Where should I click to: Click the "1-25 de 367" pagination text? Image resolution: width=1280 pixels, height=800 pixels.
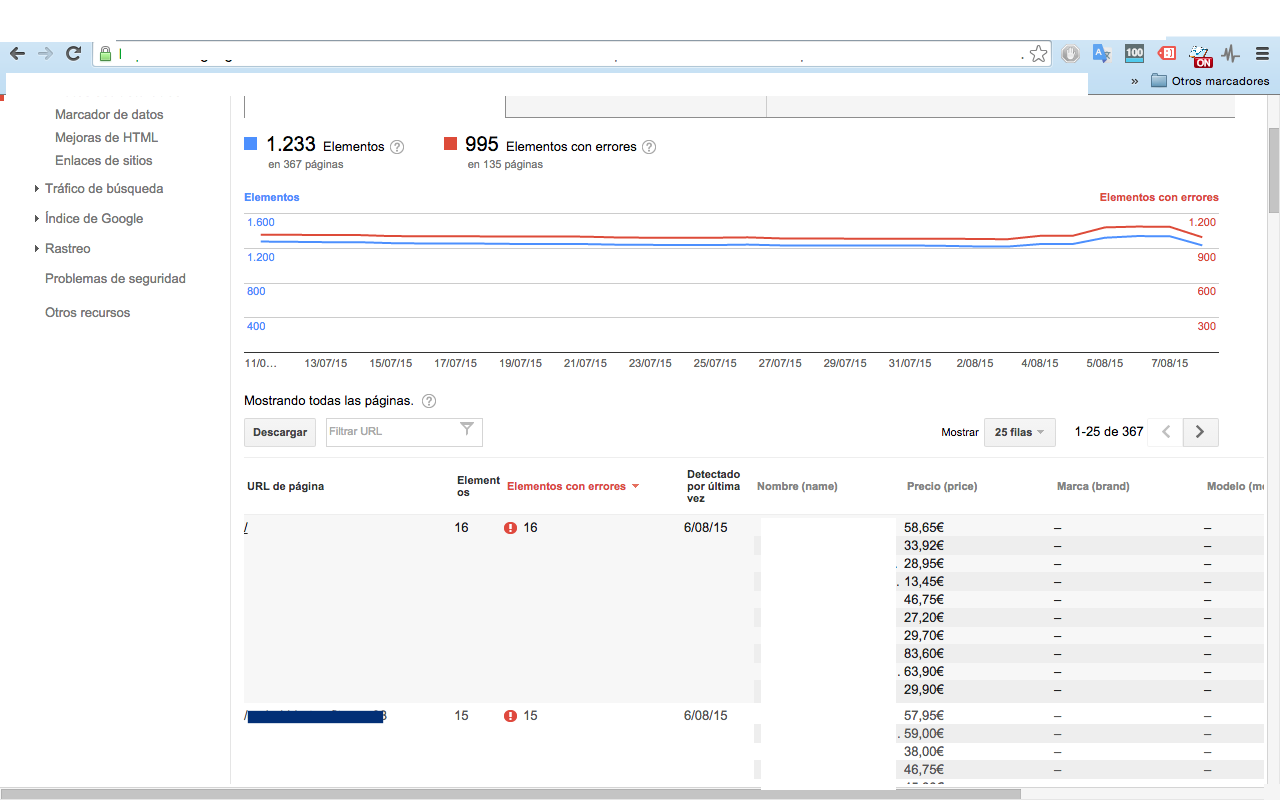click(1109, 432)
